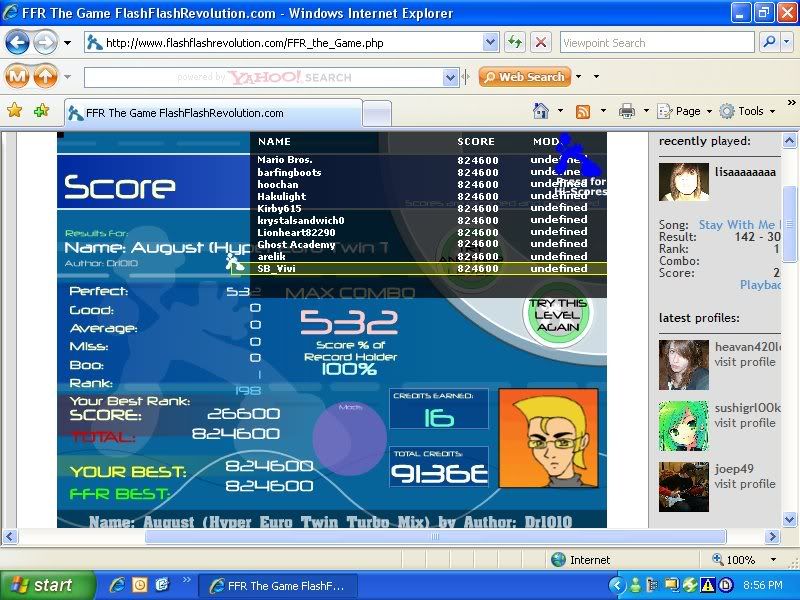Click the red Stop loading icon
The height and width of the screenshot is (600, 800).
(540, 43)
